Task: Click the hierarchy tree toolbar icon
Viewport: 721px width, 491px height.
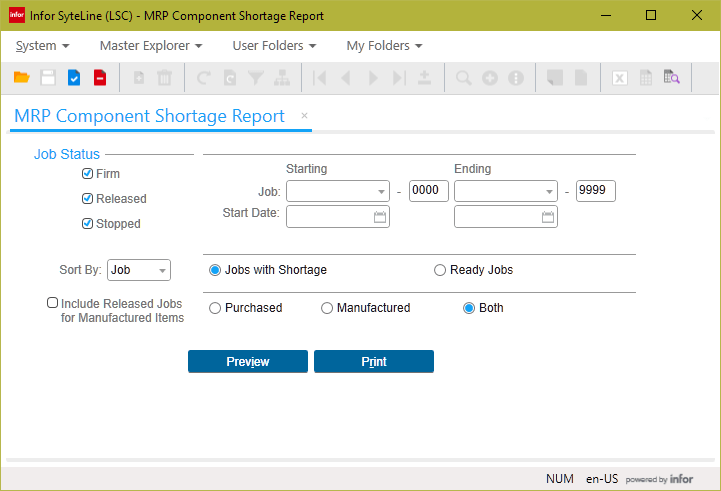Action: pyautogui.click(x=282, y=78)
